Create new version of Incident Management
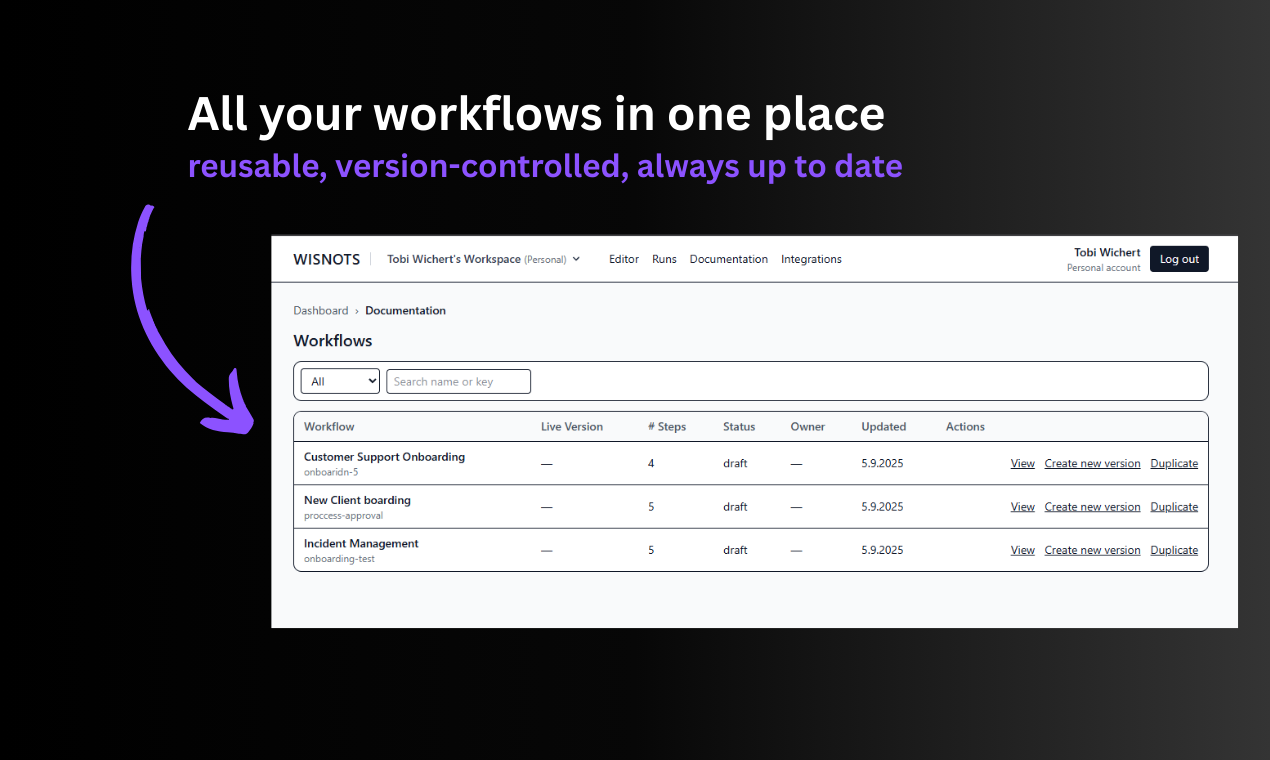Viewport: 1270px width, 760px height. [1092, 550]
